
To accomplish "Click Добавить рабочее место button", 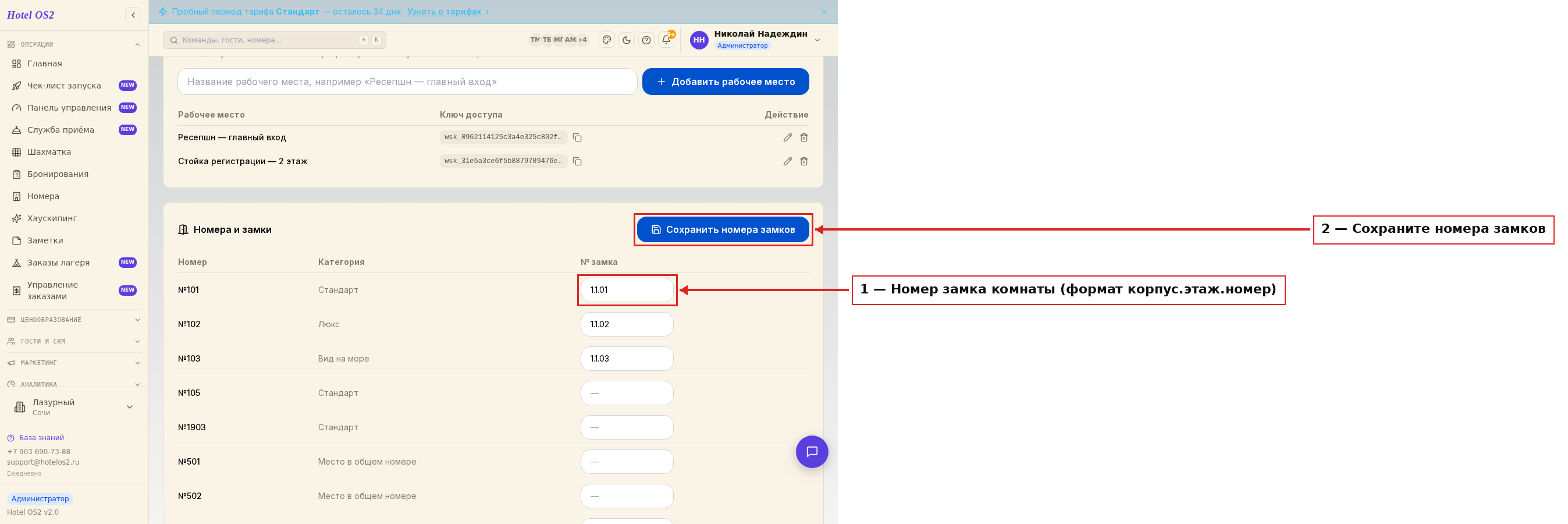I will [x=725, y=82].
